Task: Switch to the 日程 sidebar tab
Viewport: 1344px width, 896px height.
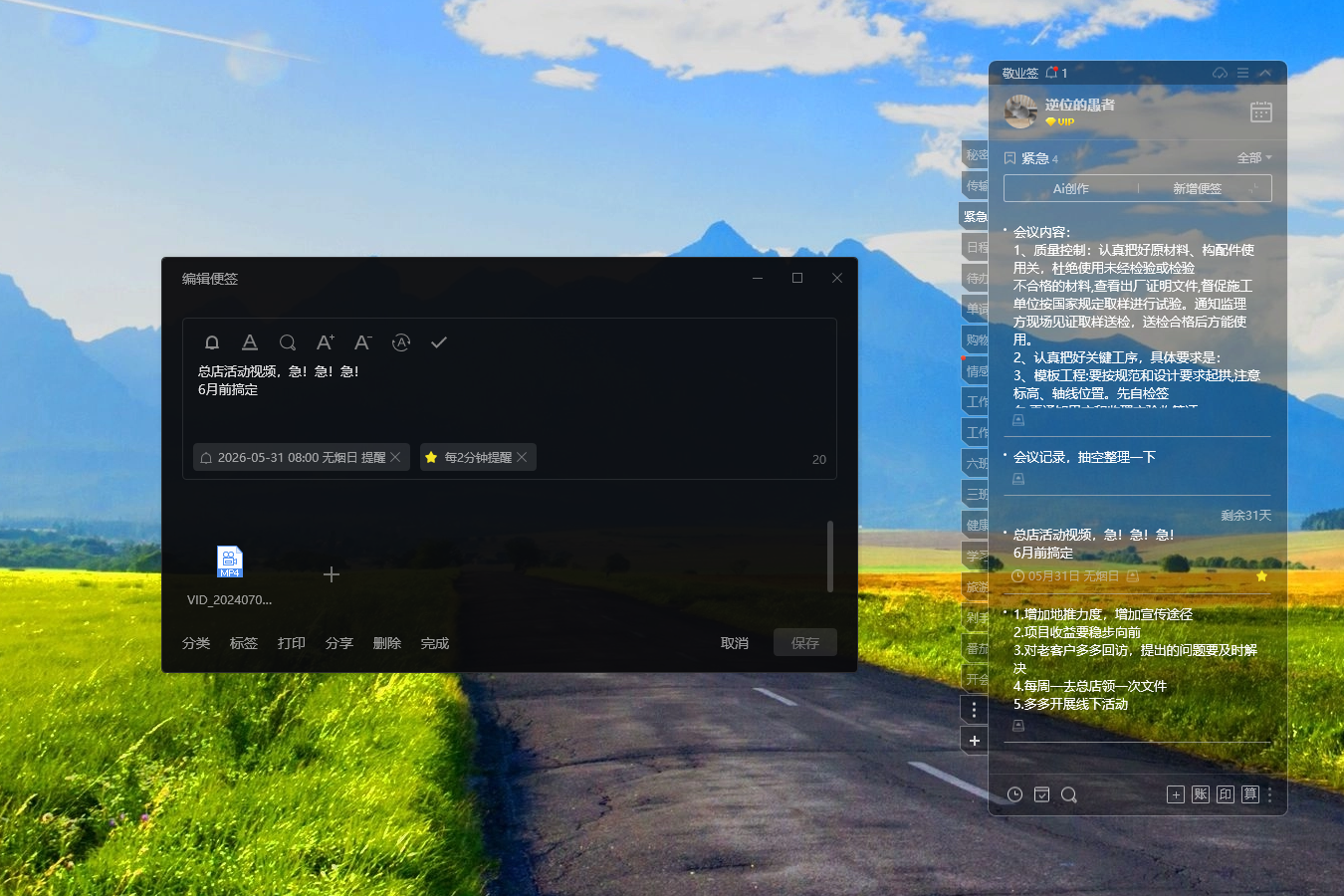Action: (976, 247)
